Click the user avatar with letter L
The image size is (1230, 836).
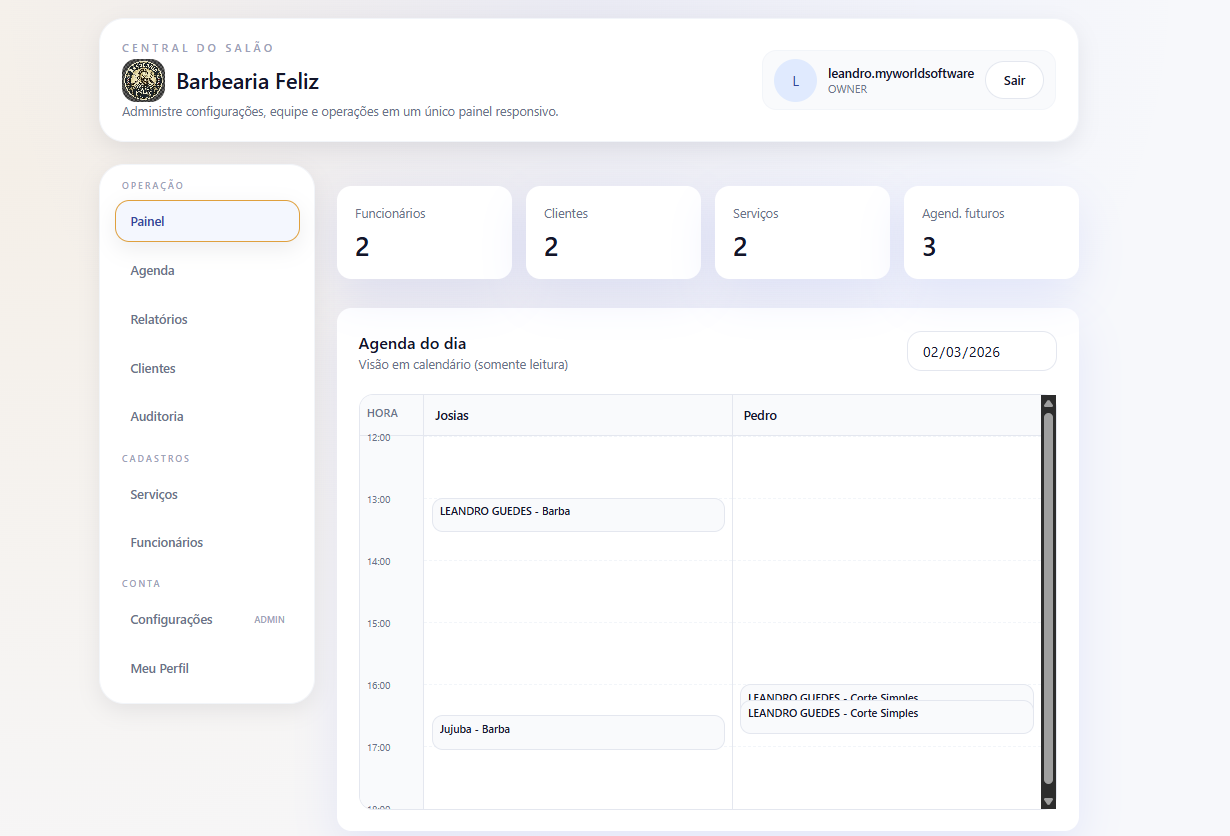click(x=795, y=80)
